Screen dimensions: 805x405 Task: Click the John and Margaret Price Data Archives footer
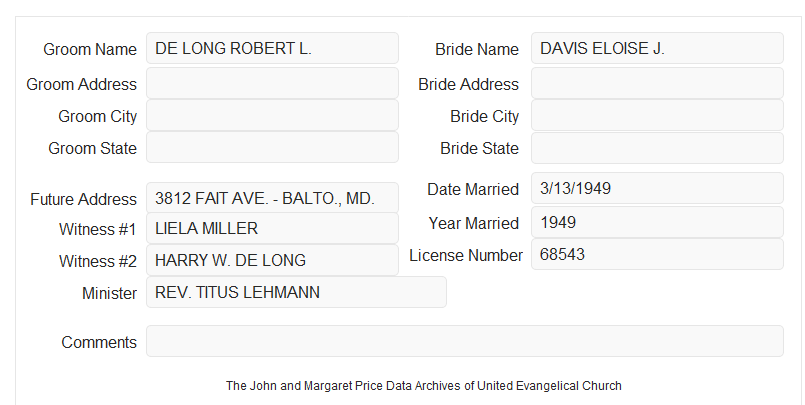[424, 385]
